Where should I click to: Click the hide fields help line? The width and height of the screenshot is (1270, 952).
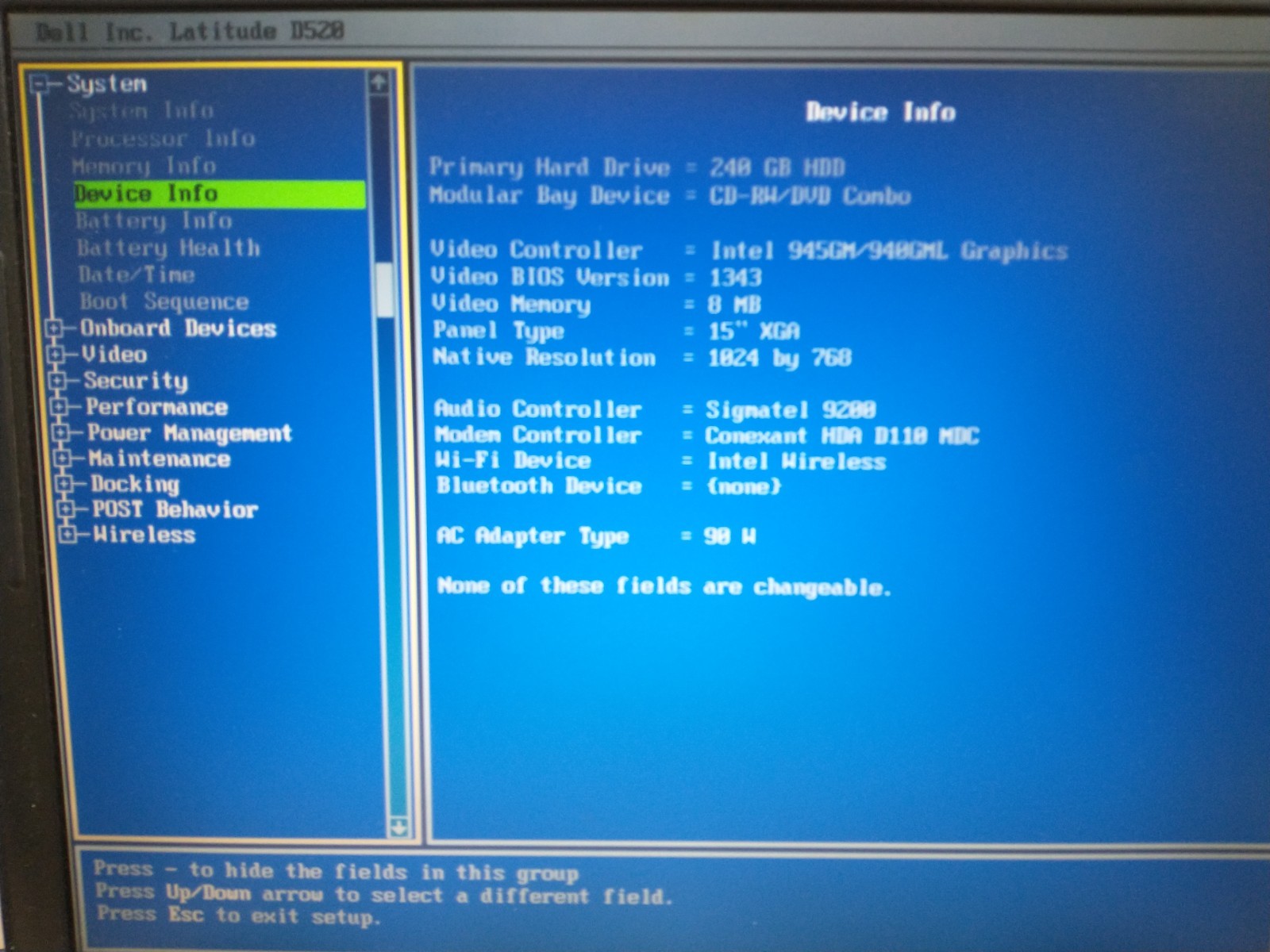pyautogui.click(x=336, y=872)
